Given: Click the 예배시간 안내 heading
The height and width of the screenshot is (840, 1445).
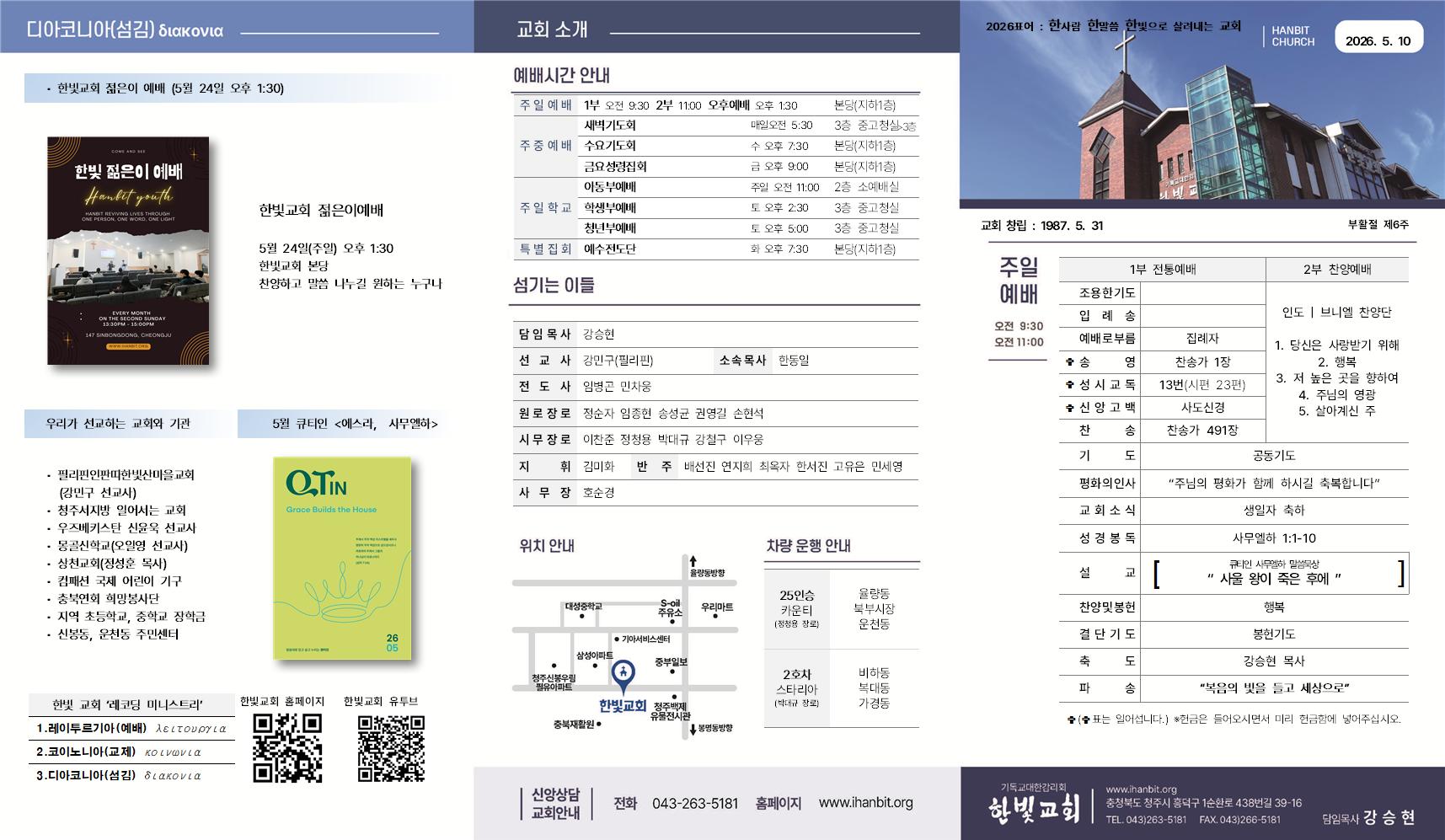Looking at the screenshot, I should coord(562,75).
